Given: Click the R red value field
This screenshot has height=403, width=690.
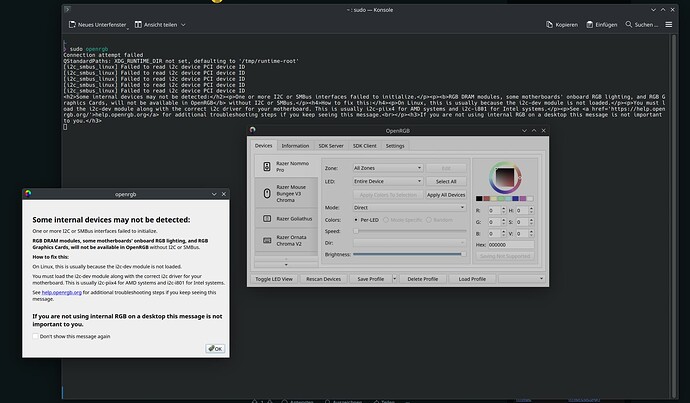Looking at the screenshot, I should [497, 210].
